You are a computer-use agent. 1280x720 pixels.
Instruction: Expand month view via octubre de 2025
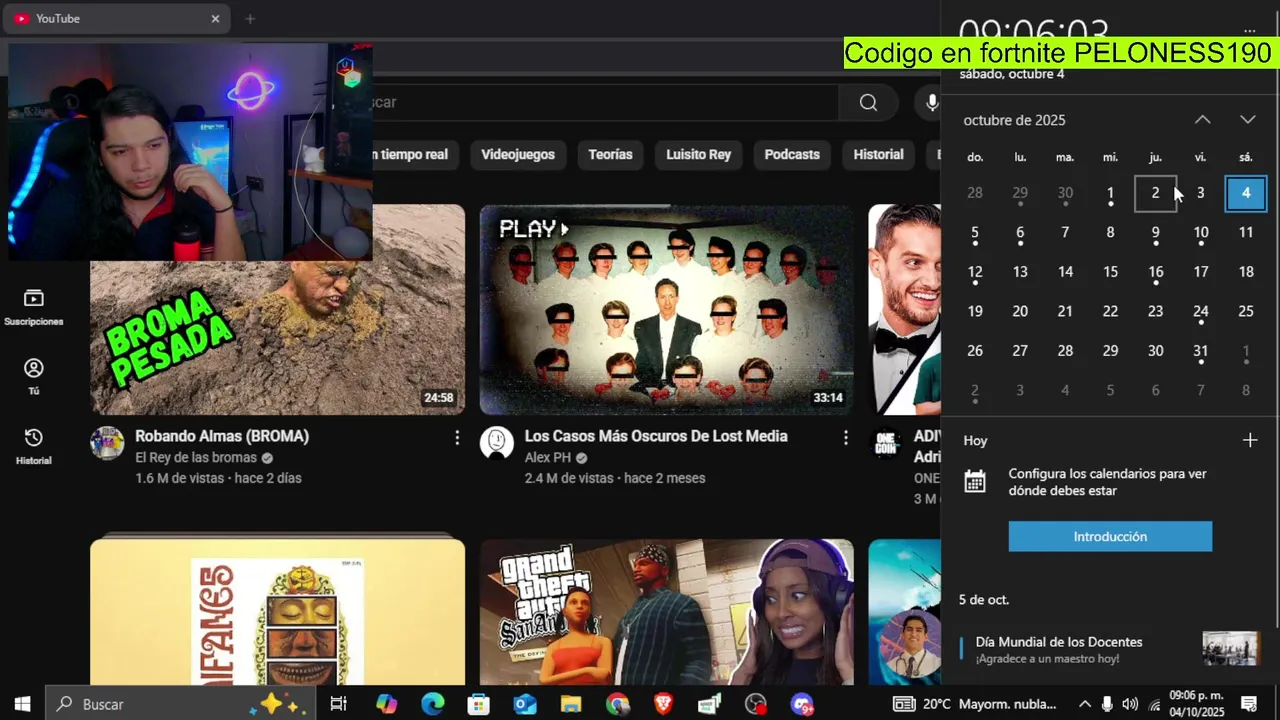tap(1014, 120)
